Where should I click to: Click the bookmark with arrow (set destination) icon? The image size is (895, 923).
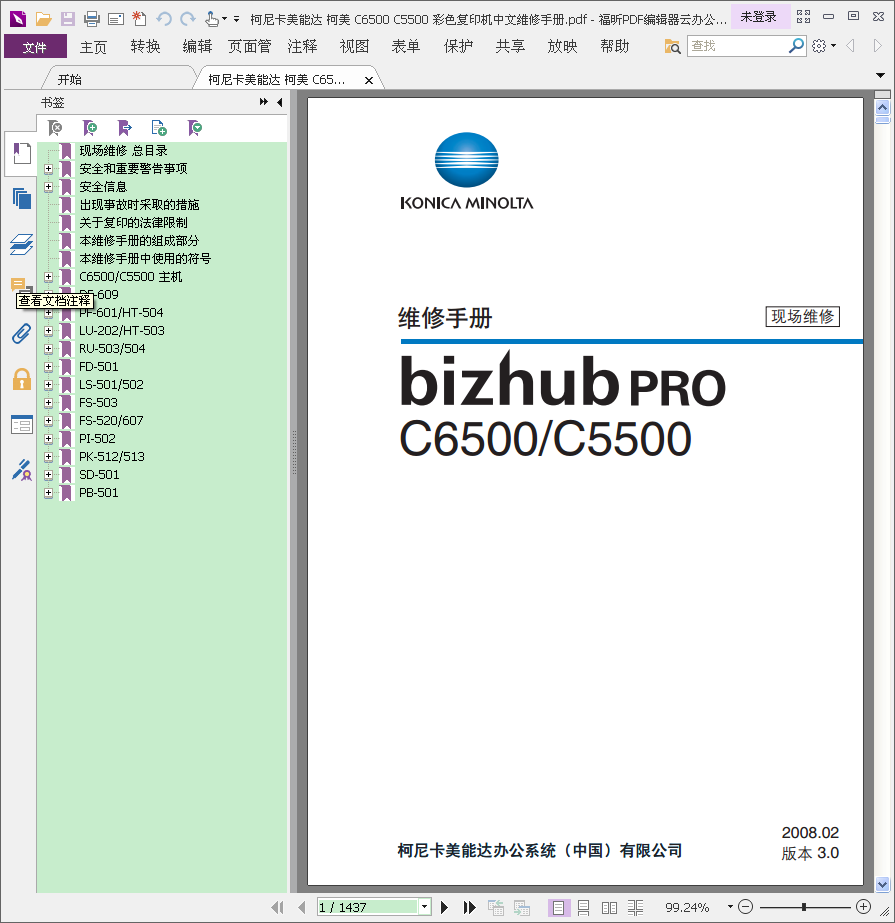(124, 127)
